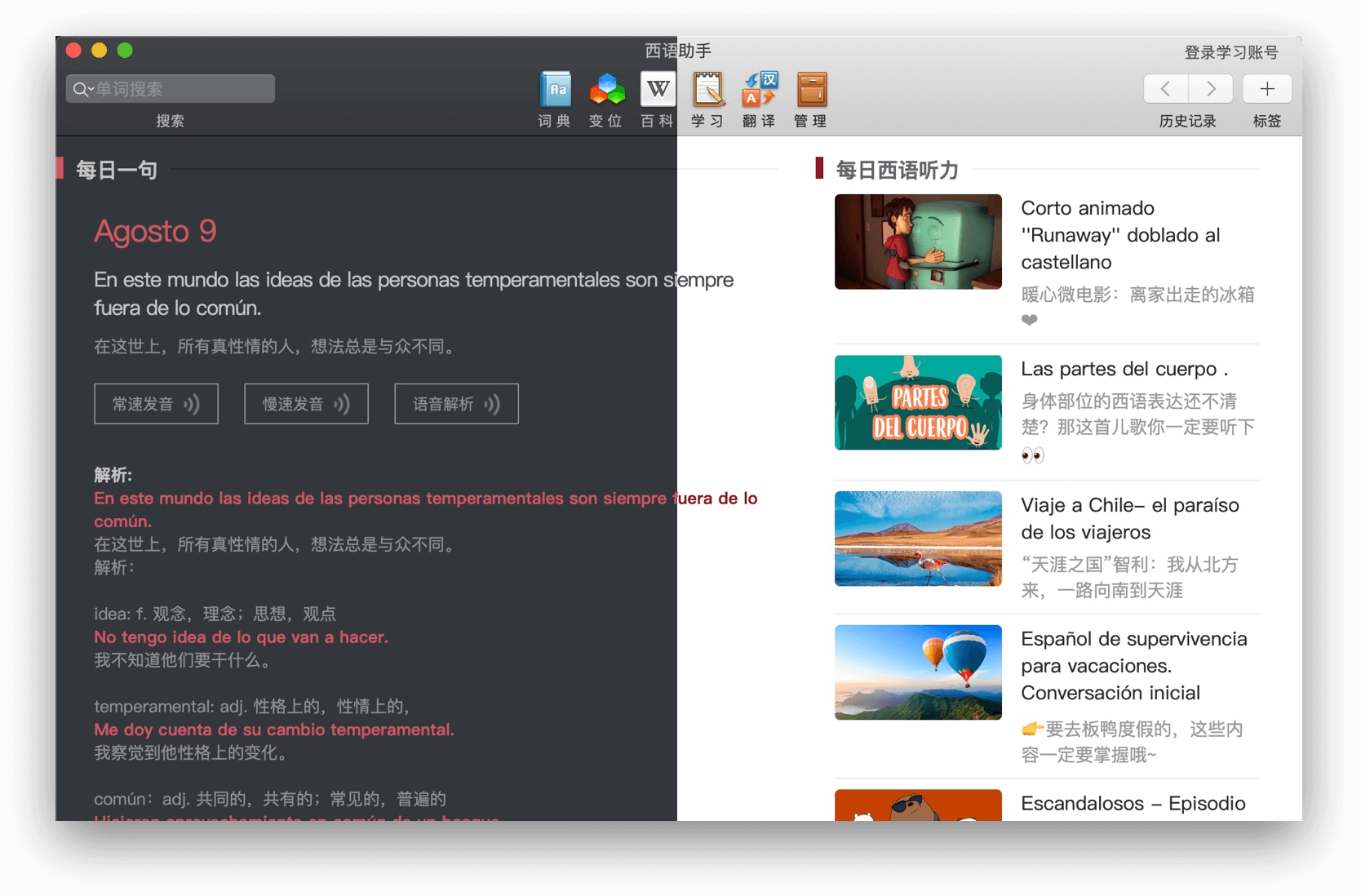
Task: Play 语音解析 audio explanation
Action: pos(456,404)
